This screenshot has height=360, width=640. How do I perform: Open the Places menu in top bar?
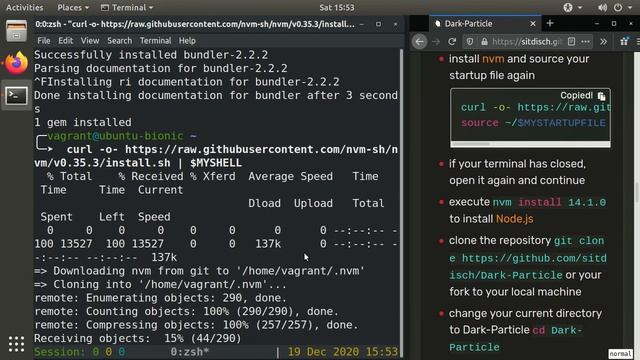(x=73, y=7)
